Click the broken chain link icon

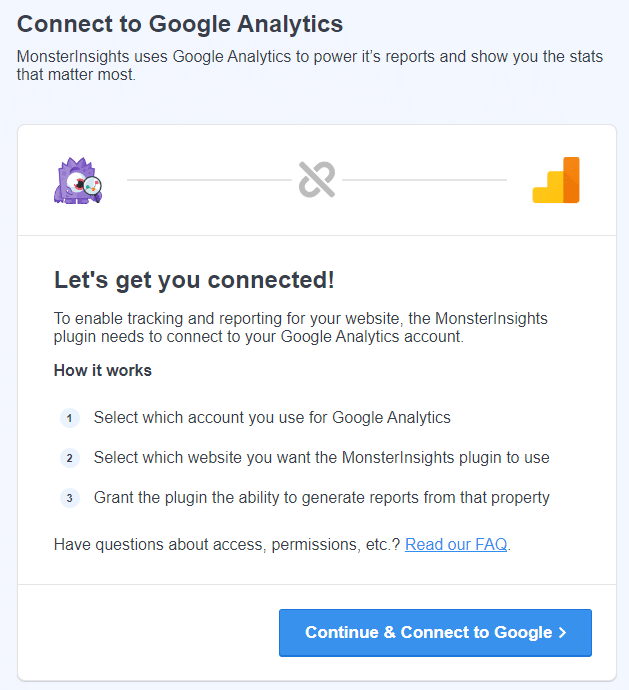317,180
